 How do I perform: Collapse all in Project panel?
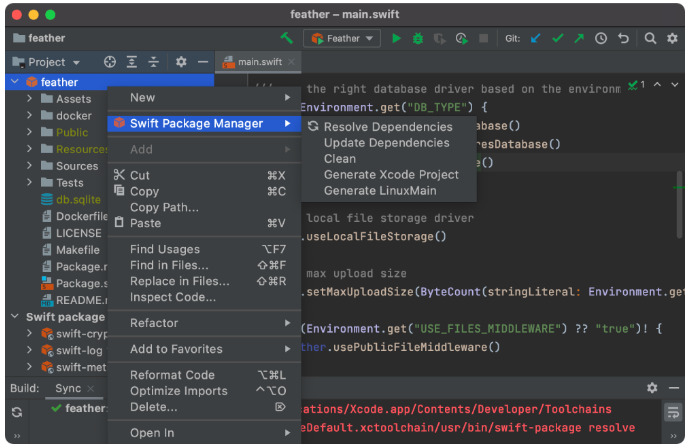[153, 62]
